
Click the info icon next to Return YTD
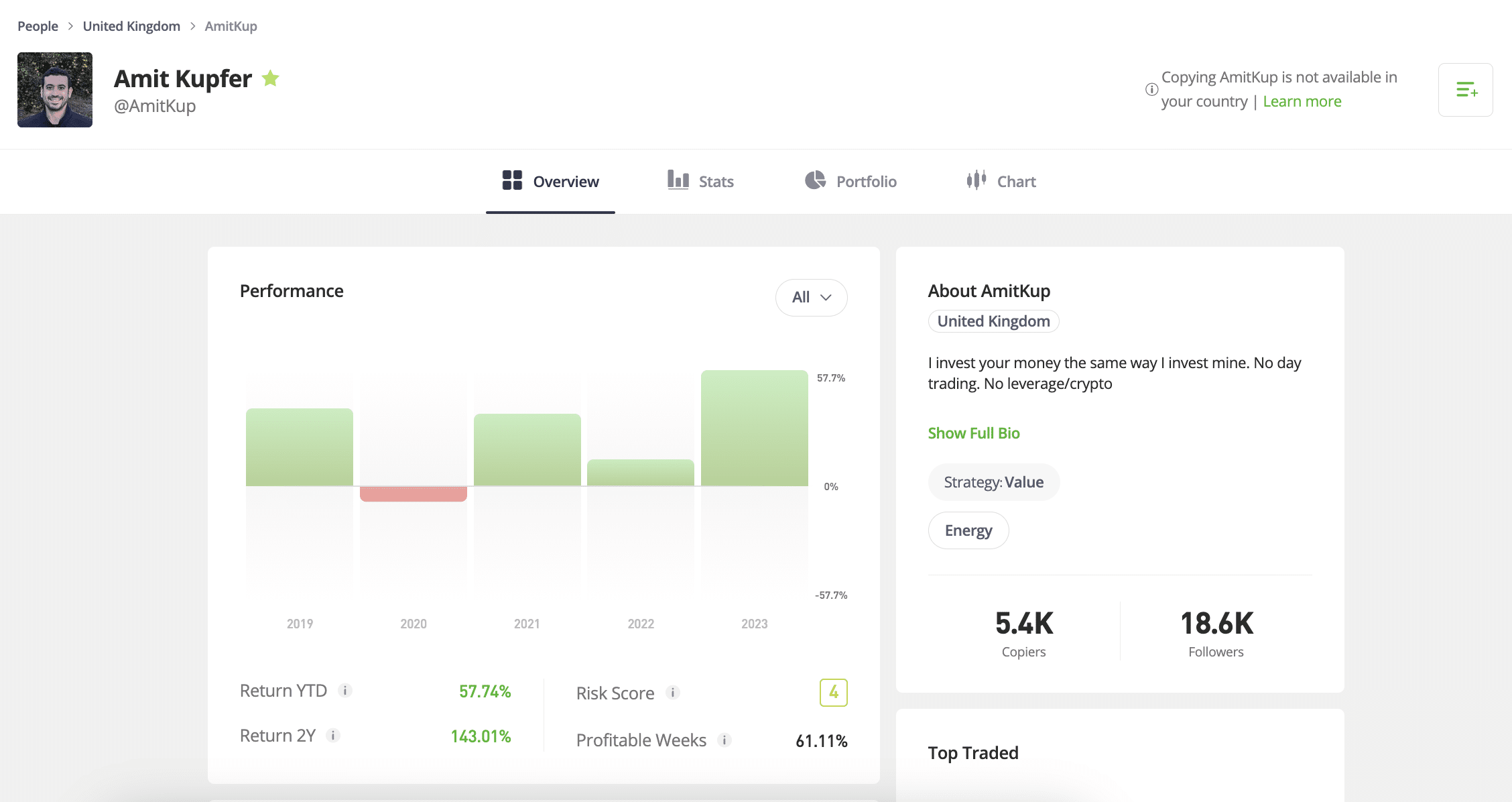[345, 691]
